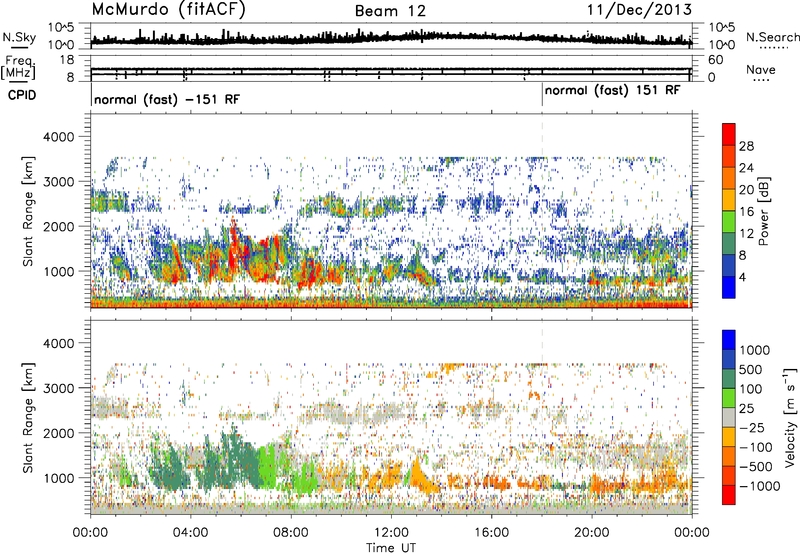
Task: Click the "16:00" time axis label
Action: coord(491,532)
